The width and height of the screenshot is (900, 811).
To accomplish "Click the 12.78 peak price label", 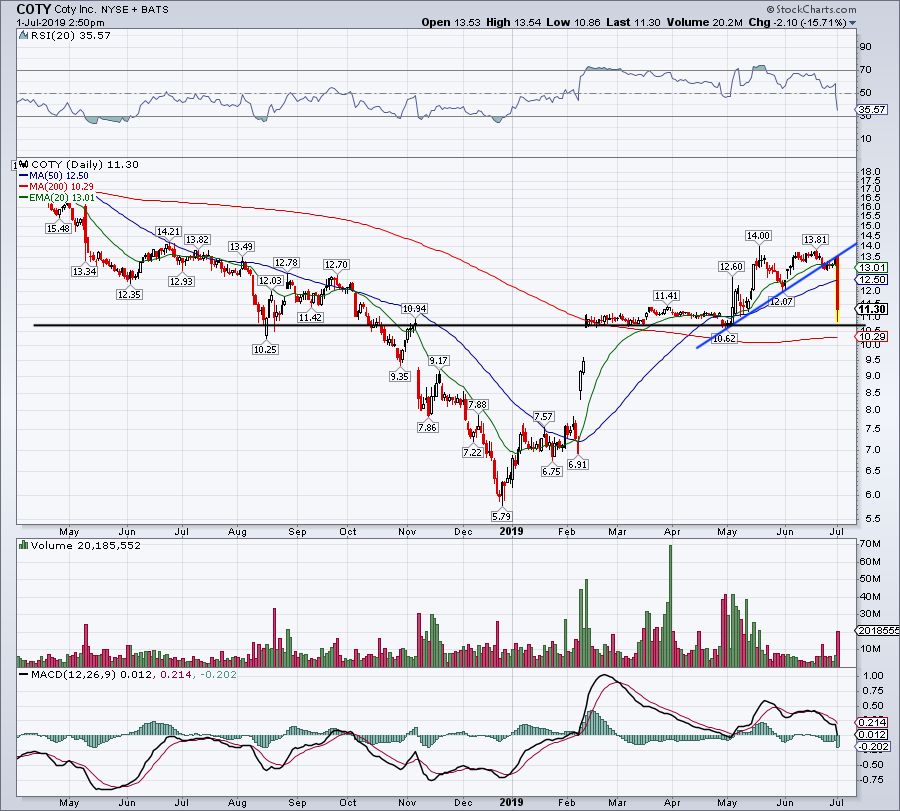I will coord(286,263).
